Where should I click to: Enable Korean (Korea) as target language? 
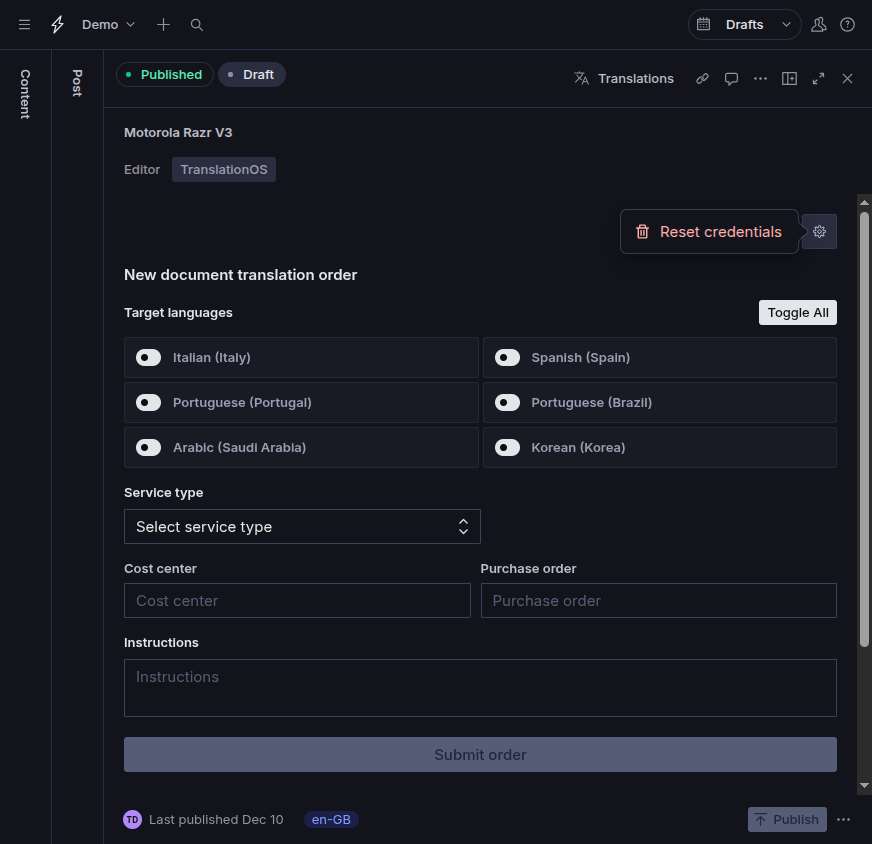(507, 447)
